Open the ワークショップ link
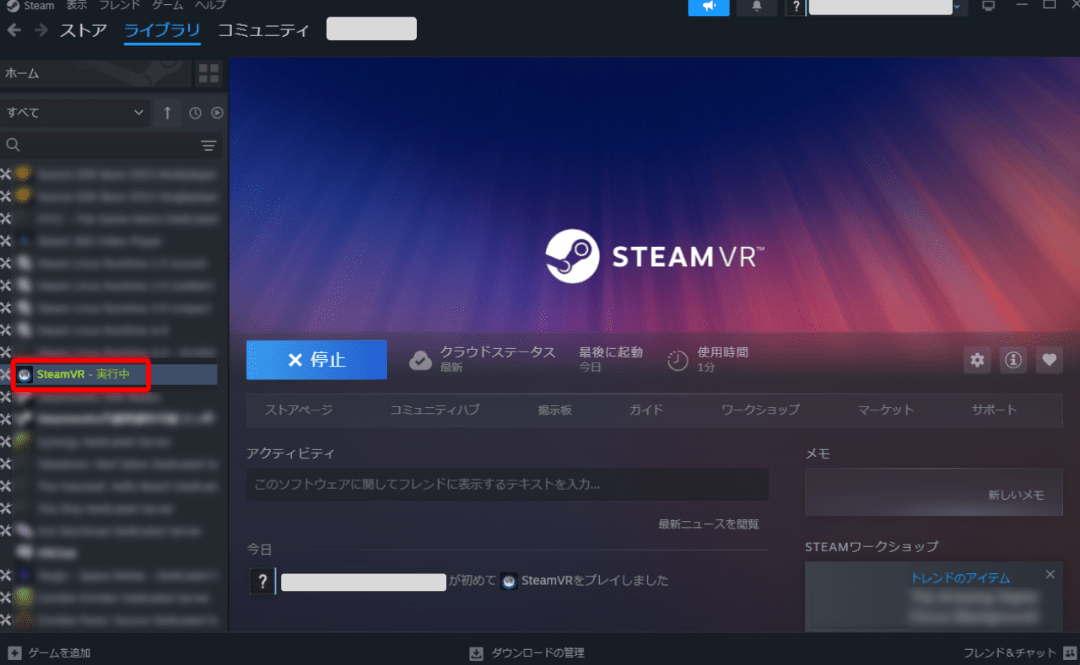This screenshot has height=665, width=1080. click(760, 410)
